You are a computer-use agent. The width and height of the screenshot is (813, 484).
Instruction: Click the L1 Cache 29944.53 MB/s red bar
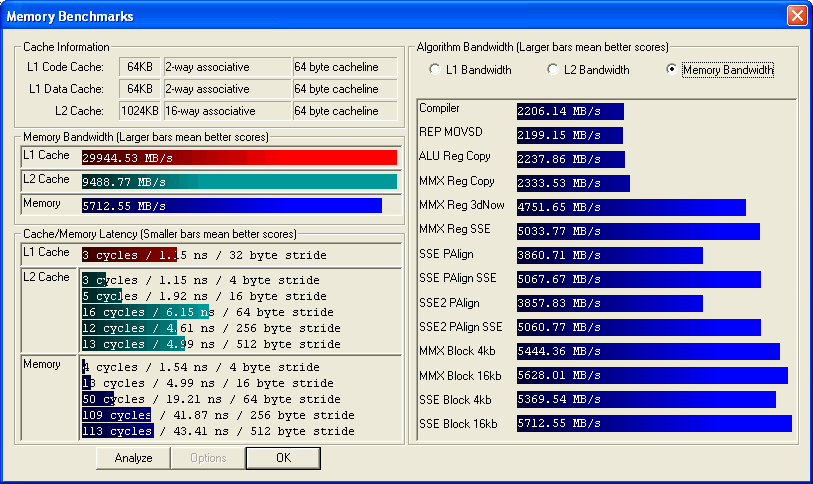coord(239,158)
